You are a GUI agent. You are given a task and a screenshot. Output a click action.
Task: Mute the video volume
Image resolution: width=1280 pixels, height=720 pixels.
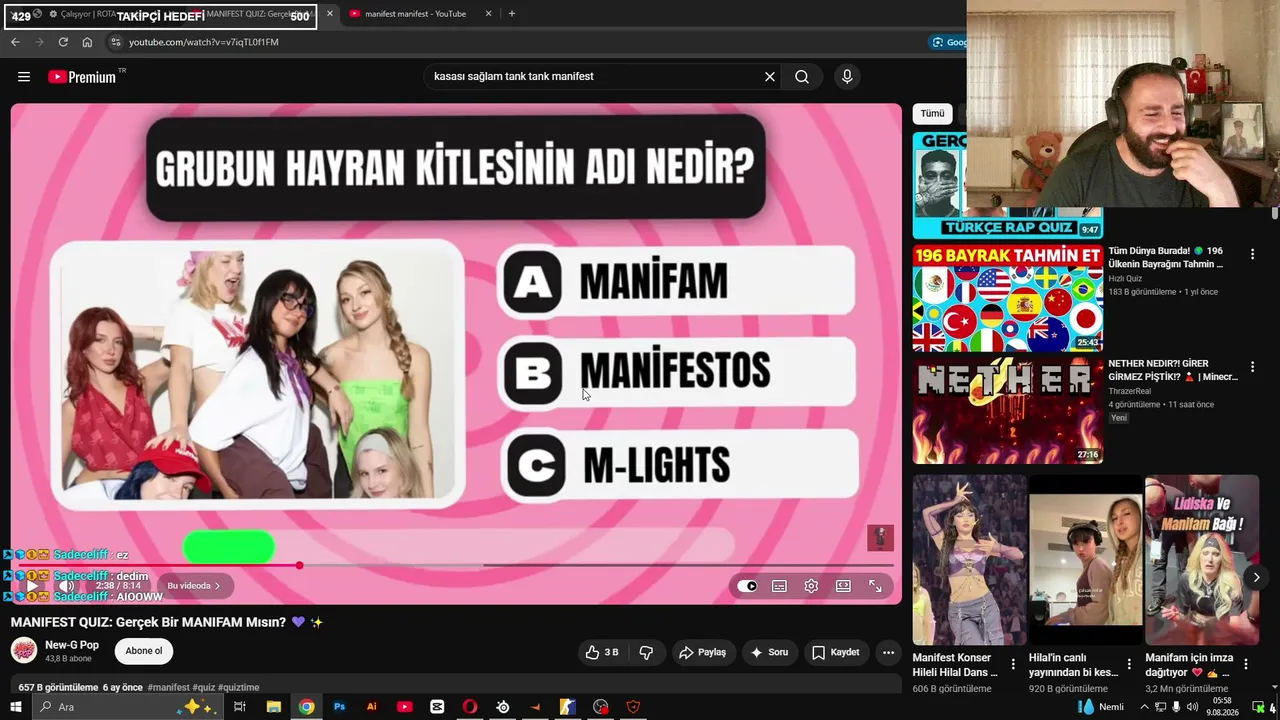tap(67, 586)
